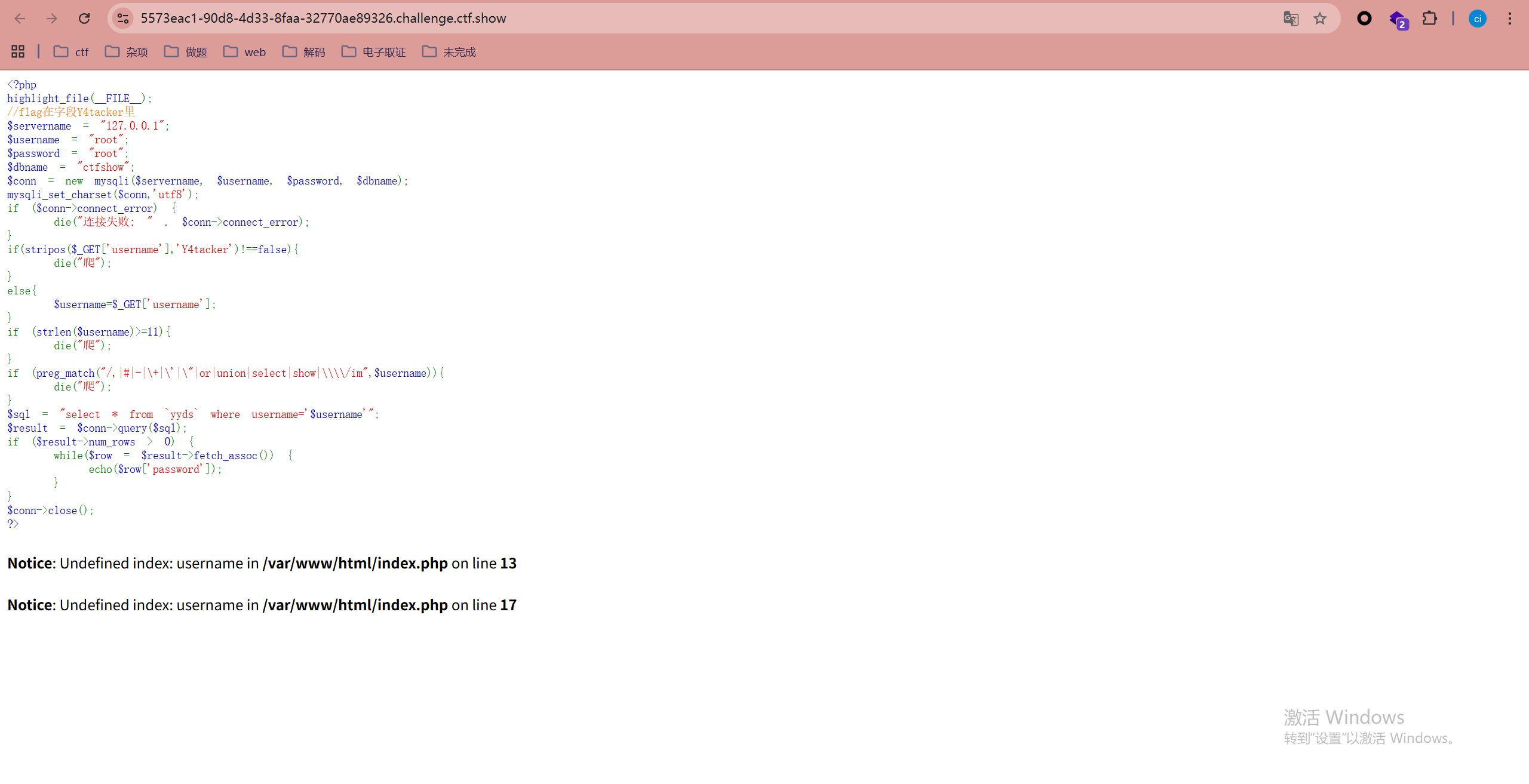Image resolution: width=1529 pixels, height=784 pixels.
Task: Open the 电子取证 bookmark folder
Action: (374, 52)
